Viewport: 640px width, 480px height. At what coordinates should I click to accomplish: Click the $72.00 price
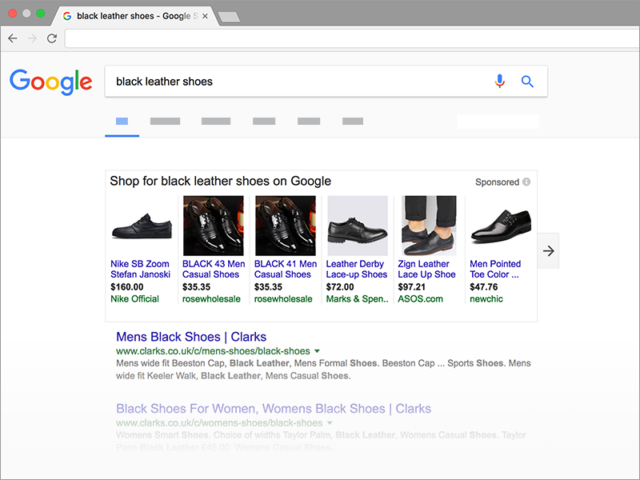click(x=340, y=287)
